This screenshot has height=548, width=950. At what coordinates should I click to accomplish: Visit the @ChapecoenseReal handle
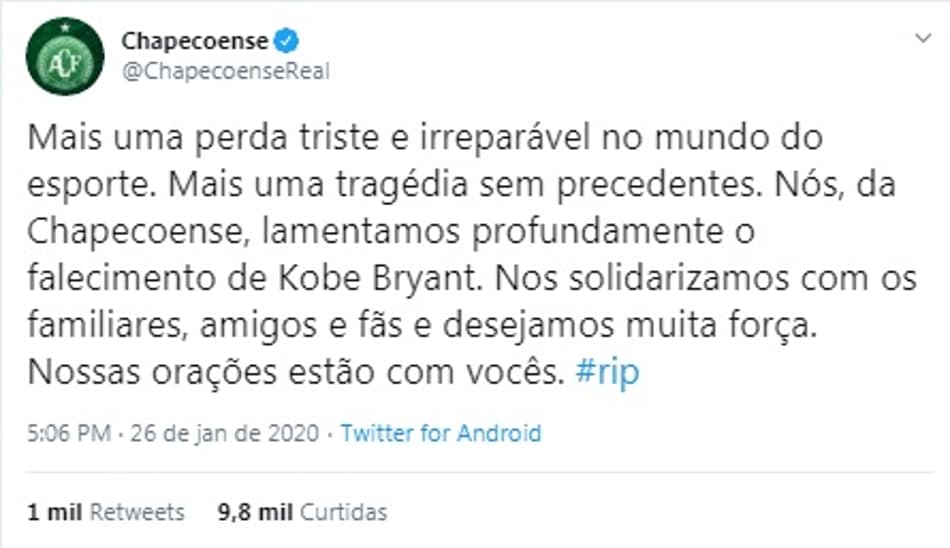point(225,71)
